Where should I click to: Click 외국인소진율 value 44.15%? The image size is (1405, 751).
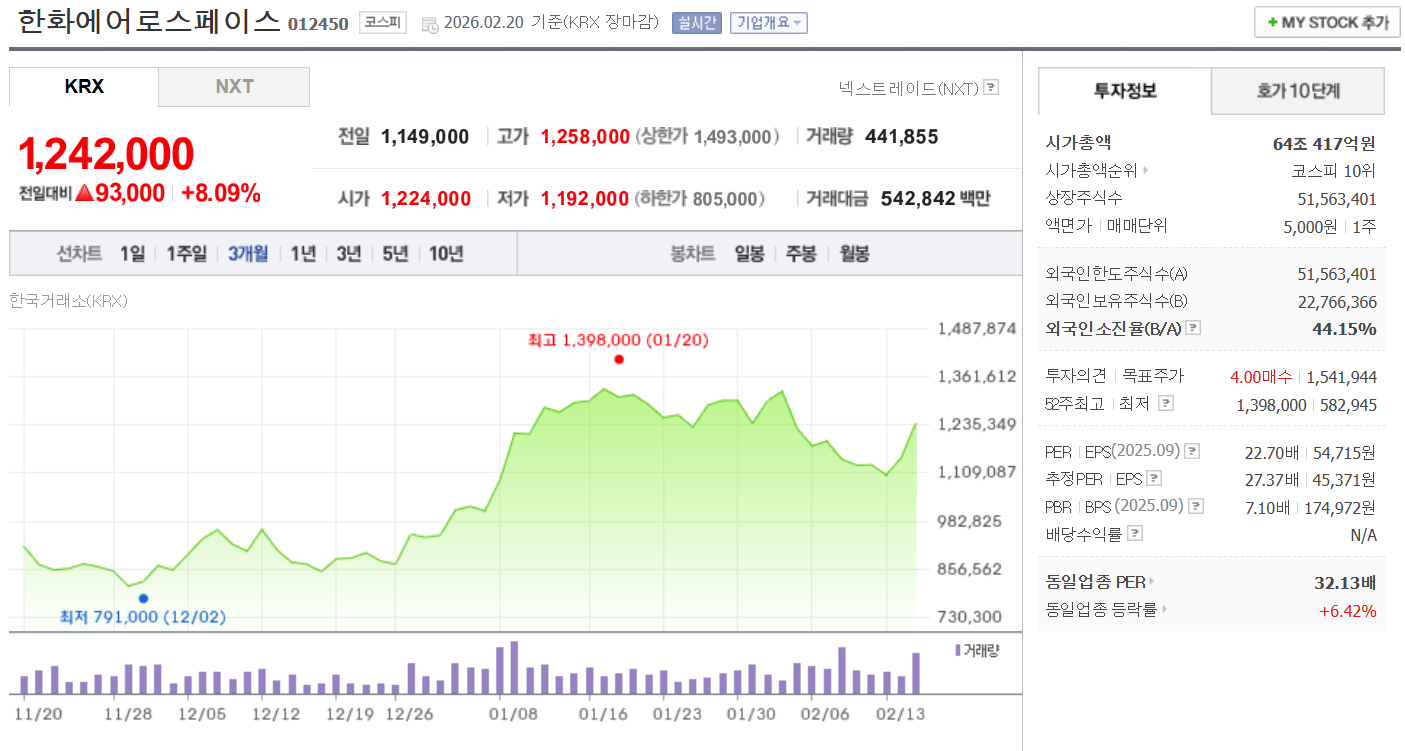[1344, 328]
